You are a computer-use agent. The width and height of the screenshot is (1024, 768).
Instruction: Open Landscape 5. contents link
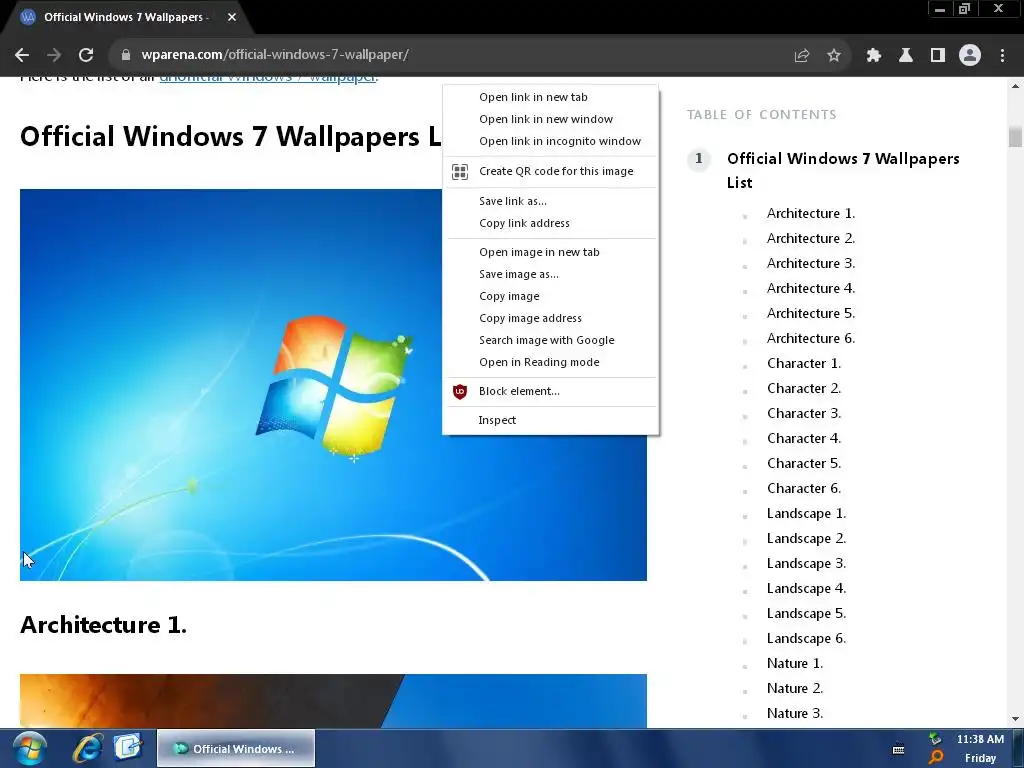(807, 613)
